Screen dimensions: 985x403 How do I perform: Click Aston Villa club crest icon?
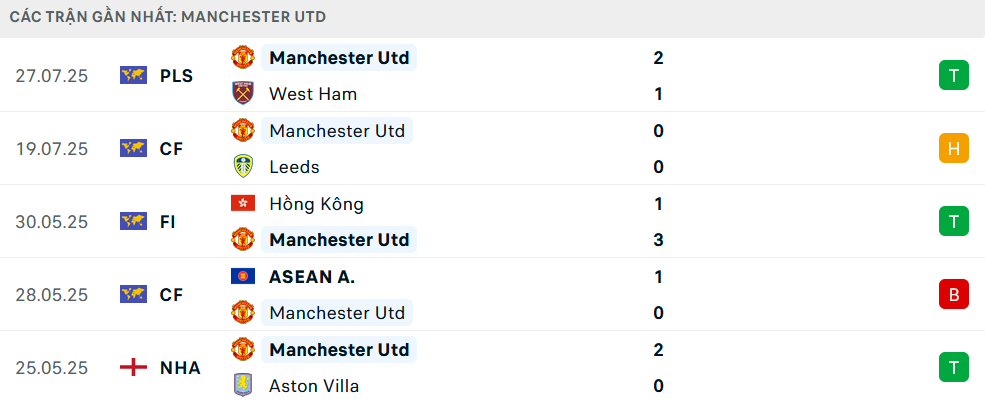click(x=242, y=385)
